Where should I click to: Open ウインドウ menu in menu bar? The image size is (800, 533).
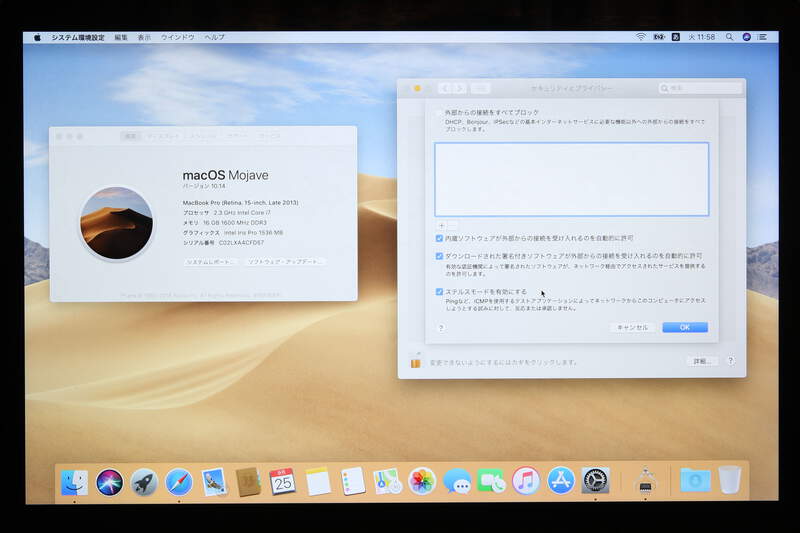(x=178, y=37)
